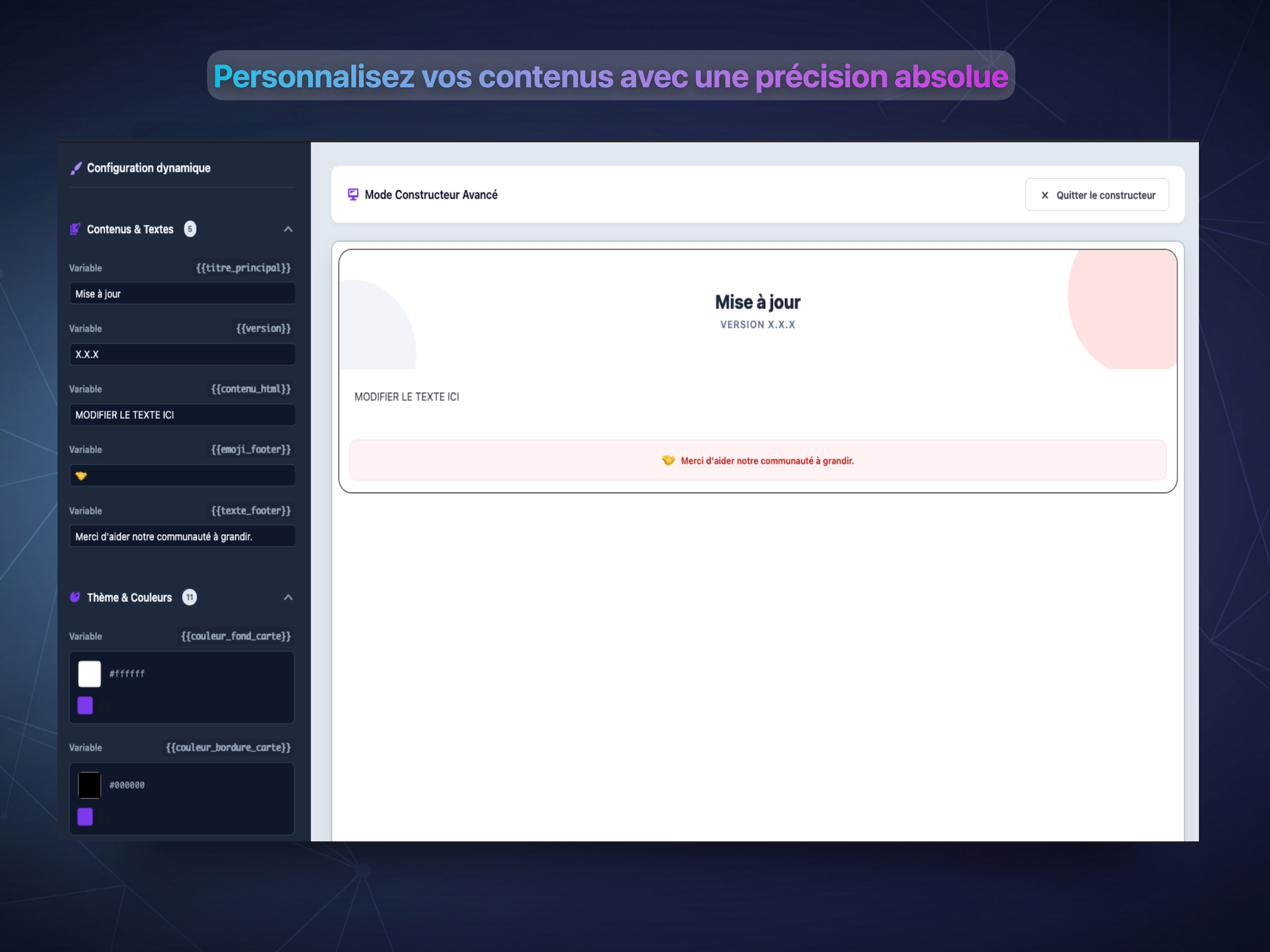Image resolution: width=1270 pixels, height=952 pixels.
Task: Select the Contenus & Textes section title
Action: click(130, 229)
